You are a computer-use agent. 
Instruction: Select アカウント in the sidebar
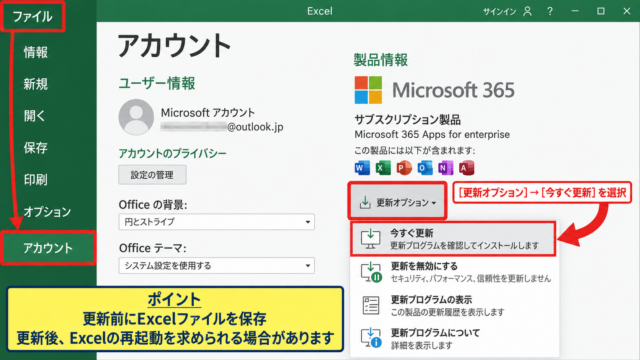pos(48,248)
